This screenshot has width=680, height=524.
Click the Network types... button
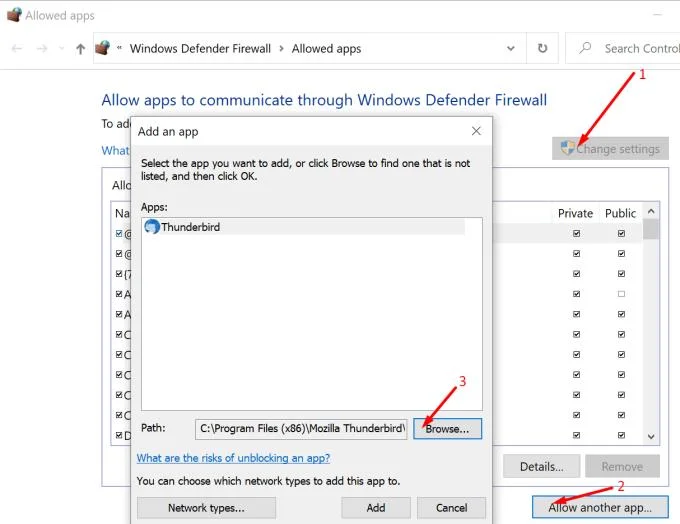coord(206,508)
